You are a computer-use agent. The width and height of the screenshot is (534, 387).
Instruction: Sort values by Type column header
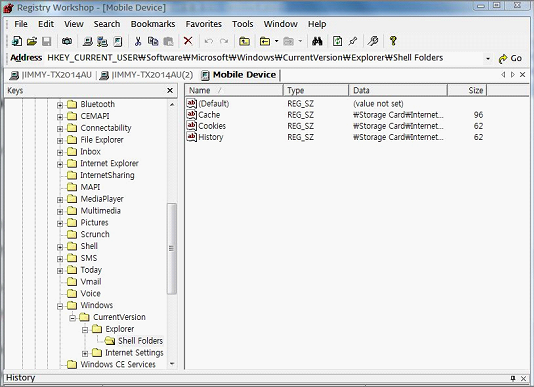click(x=316, y=90)
